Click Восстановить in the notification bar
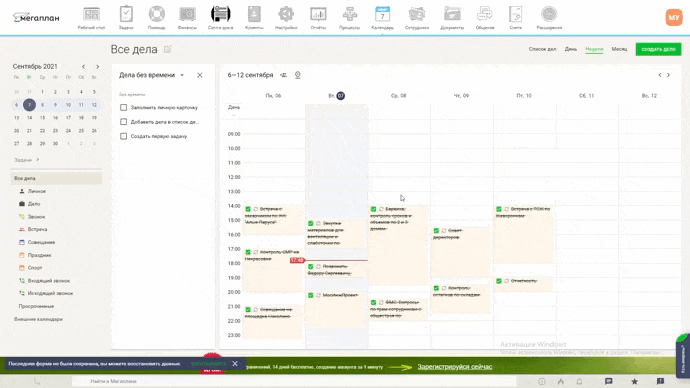Image resolution: width=690 pixels, height=388 pixels. click(x=208, y=364)
